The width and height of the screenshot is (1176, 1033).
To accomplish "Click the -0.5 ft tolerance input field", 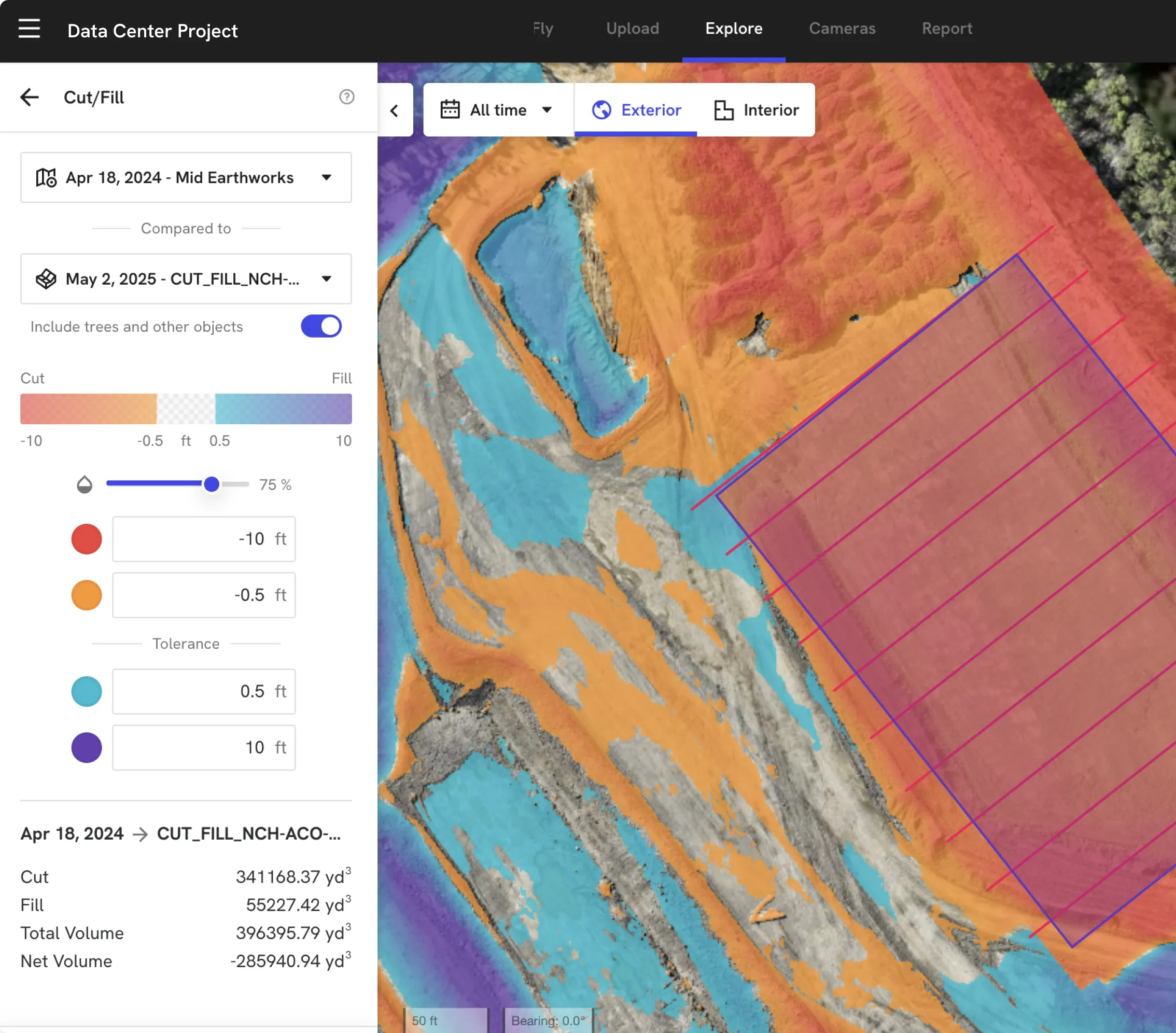I will click(x=204, y=594).
